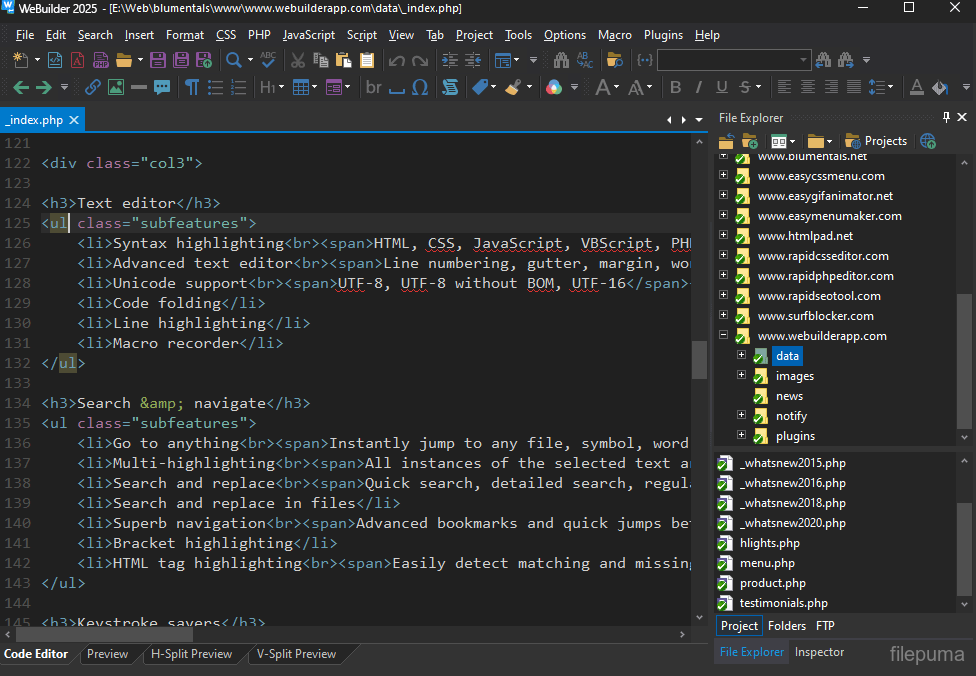Open the color picker icon in the toolbar
The height and width of the screenshot is (676, 976).
point(553,87)
